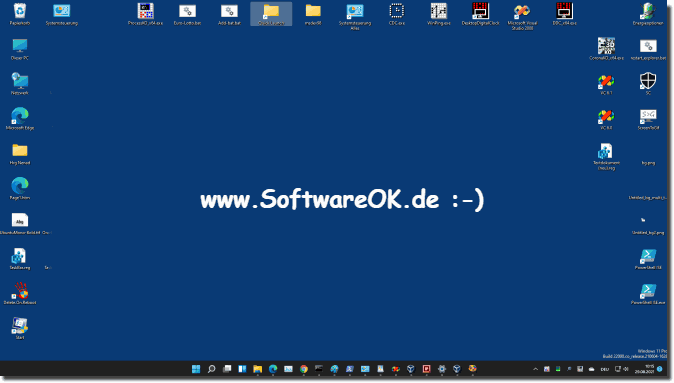
Task: Expand hidden system tray icons chevron
Action: 536,369
